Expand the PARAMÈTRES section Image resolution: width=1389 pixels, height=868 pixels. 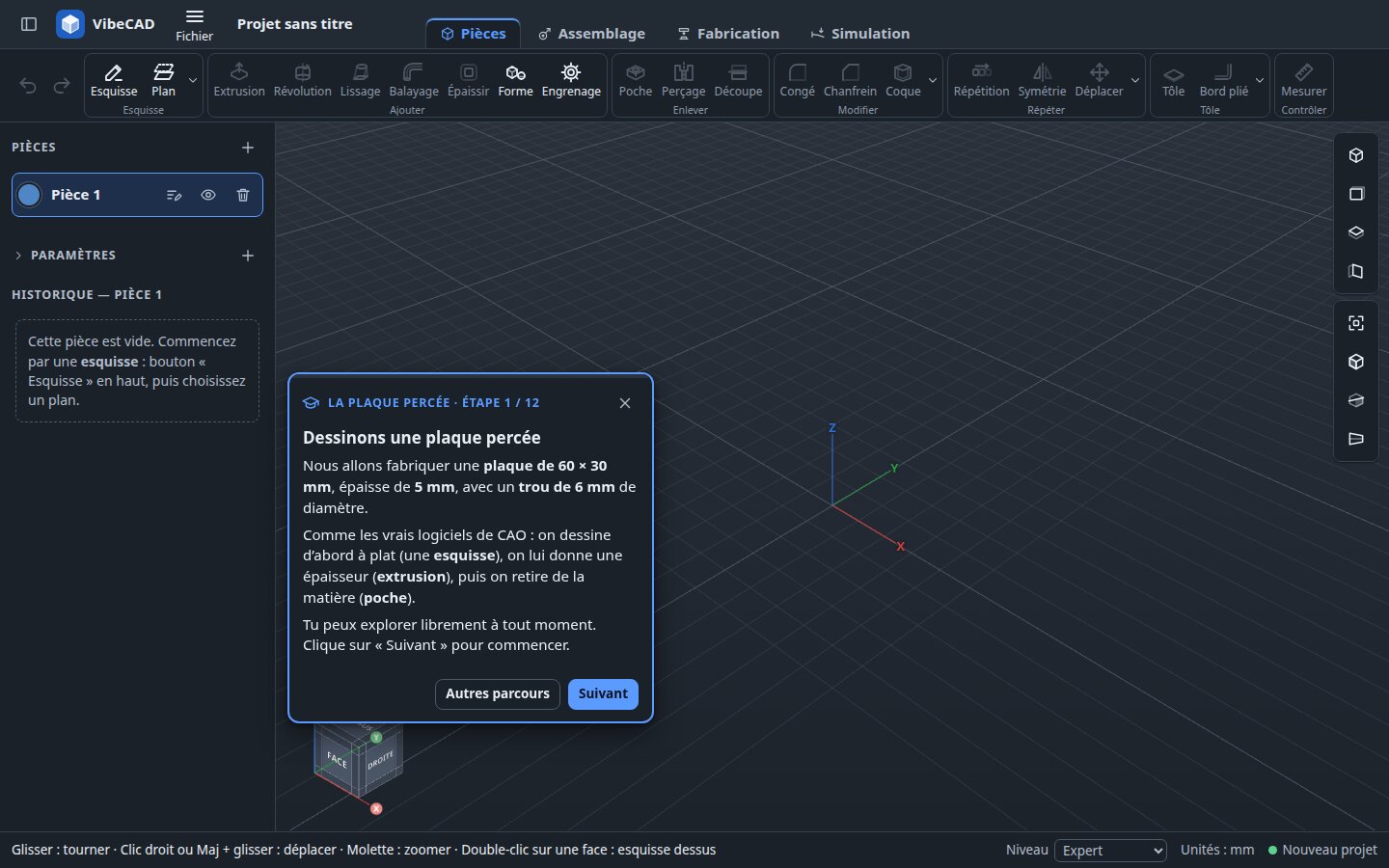[x=65, y=256]
